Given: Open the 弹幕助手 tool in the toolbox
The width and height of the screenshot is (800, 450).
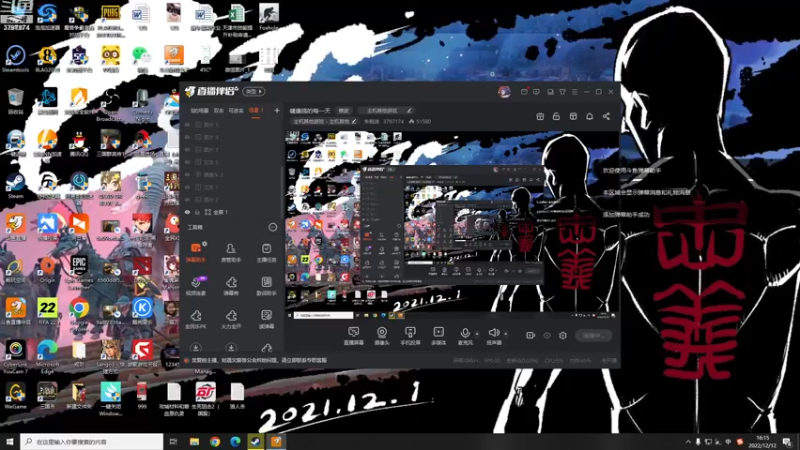Looking at the screenshot, I should pyautogui.click(x=195, y=252).
